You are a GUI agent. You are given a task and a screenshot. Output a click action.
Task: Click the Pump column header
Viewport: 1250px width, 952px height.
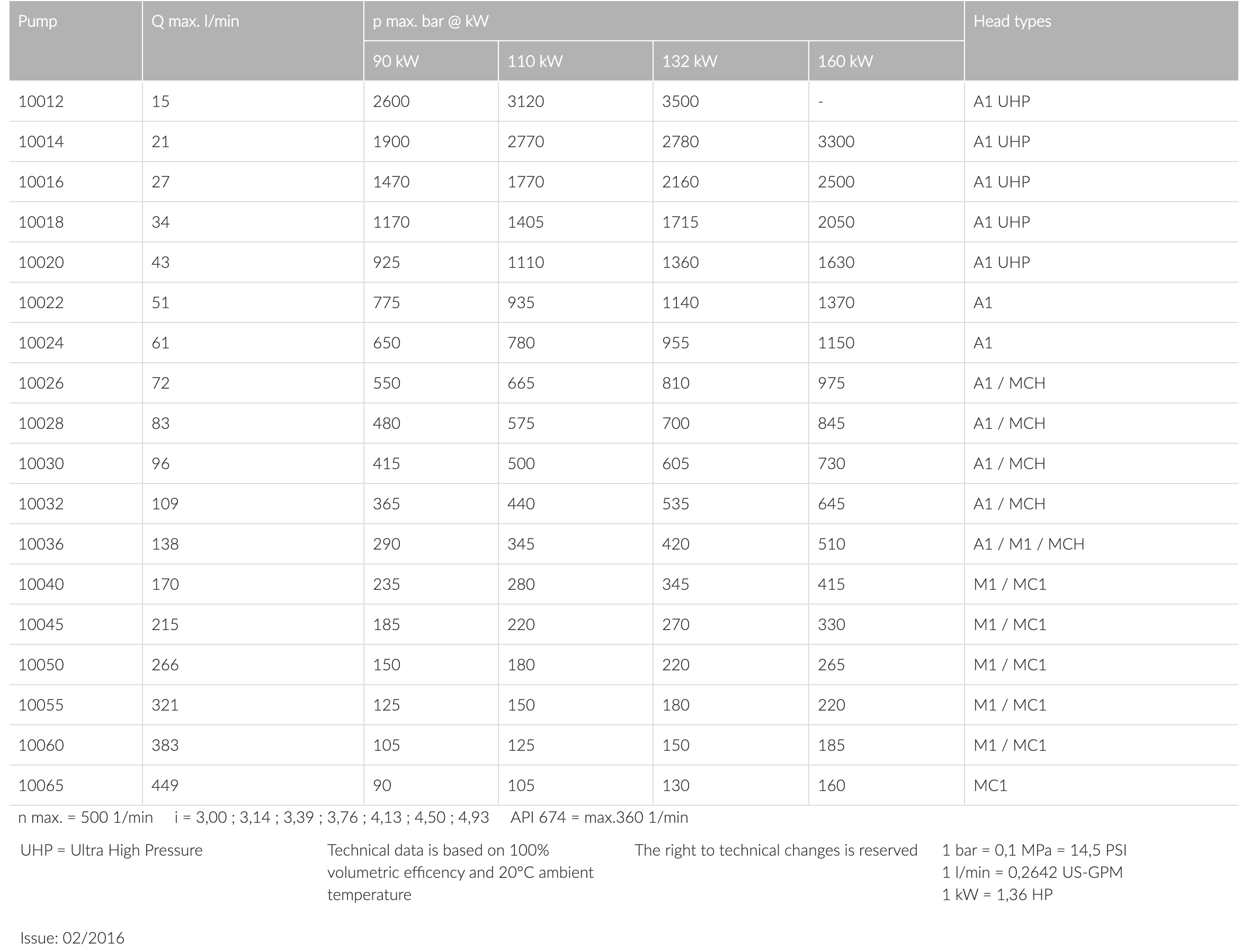point(38,22)
